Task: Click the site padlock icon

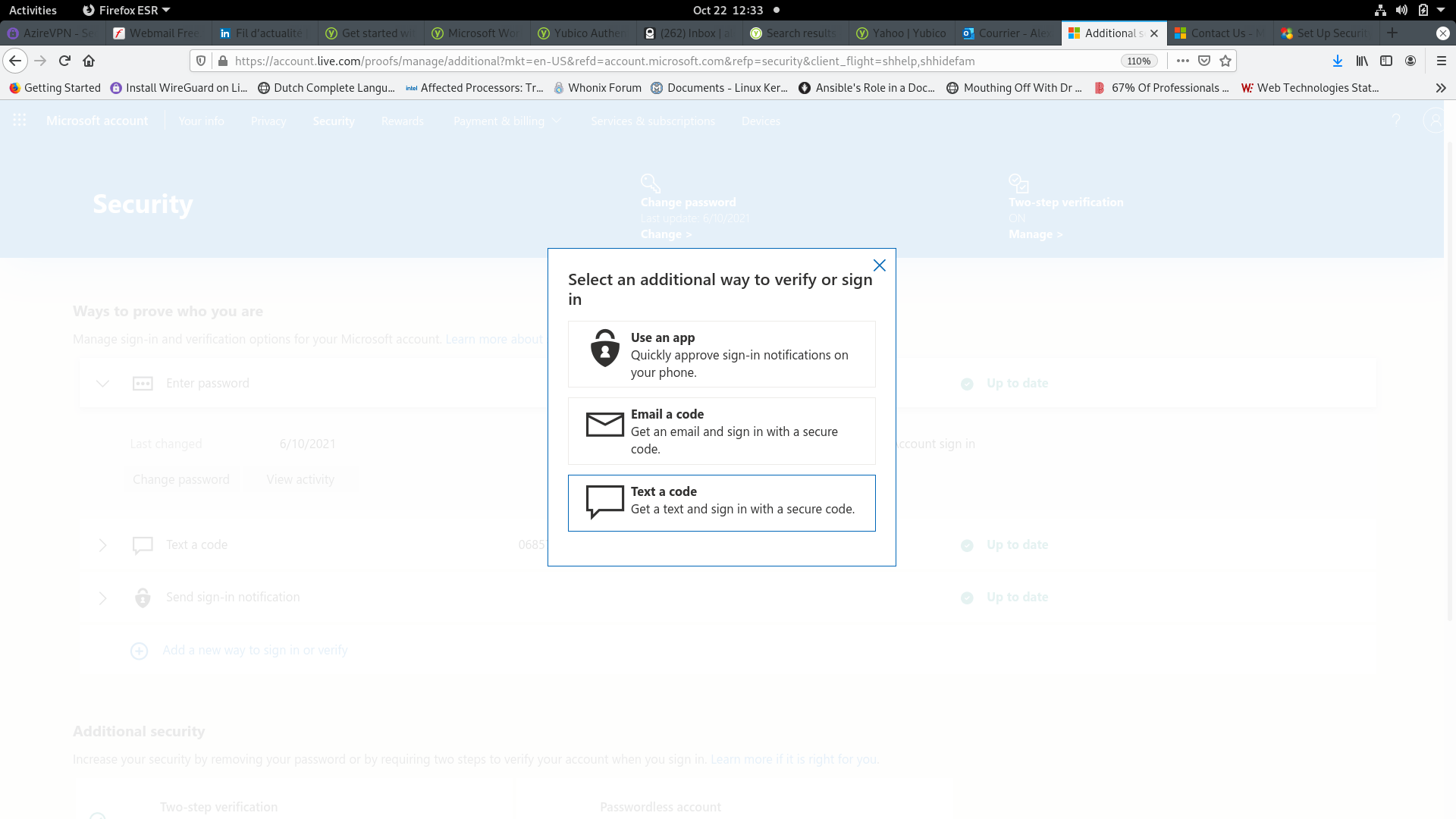Action: point(222,61)
